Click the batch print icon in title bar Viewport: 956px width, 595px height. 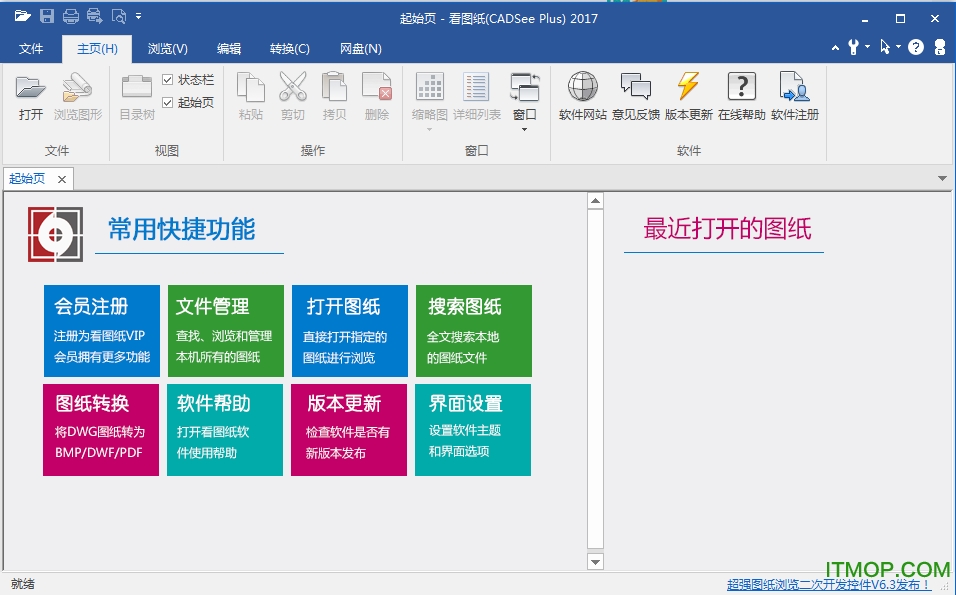click(95, 16)
